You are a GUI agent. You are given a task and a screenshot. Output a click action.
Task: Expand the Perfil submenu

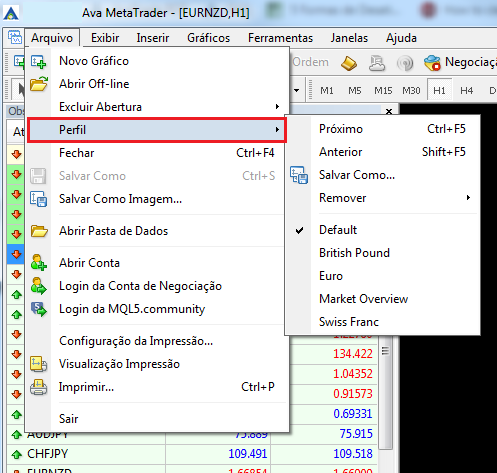(157, 130)
